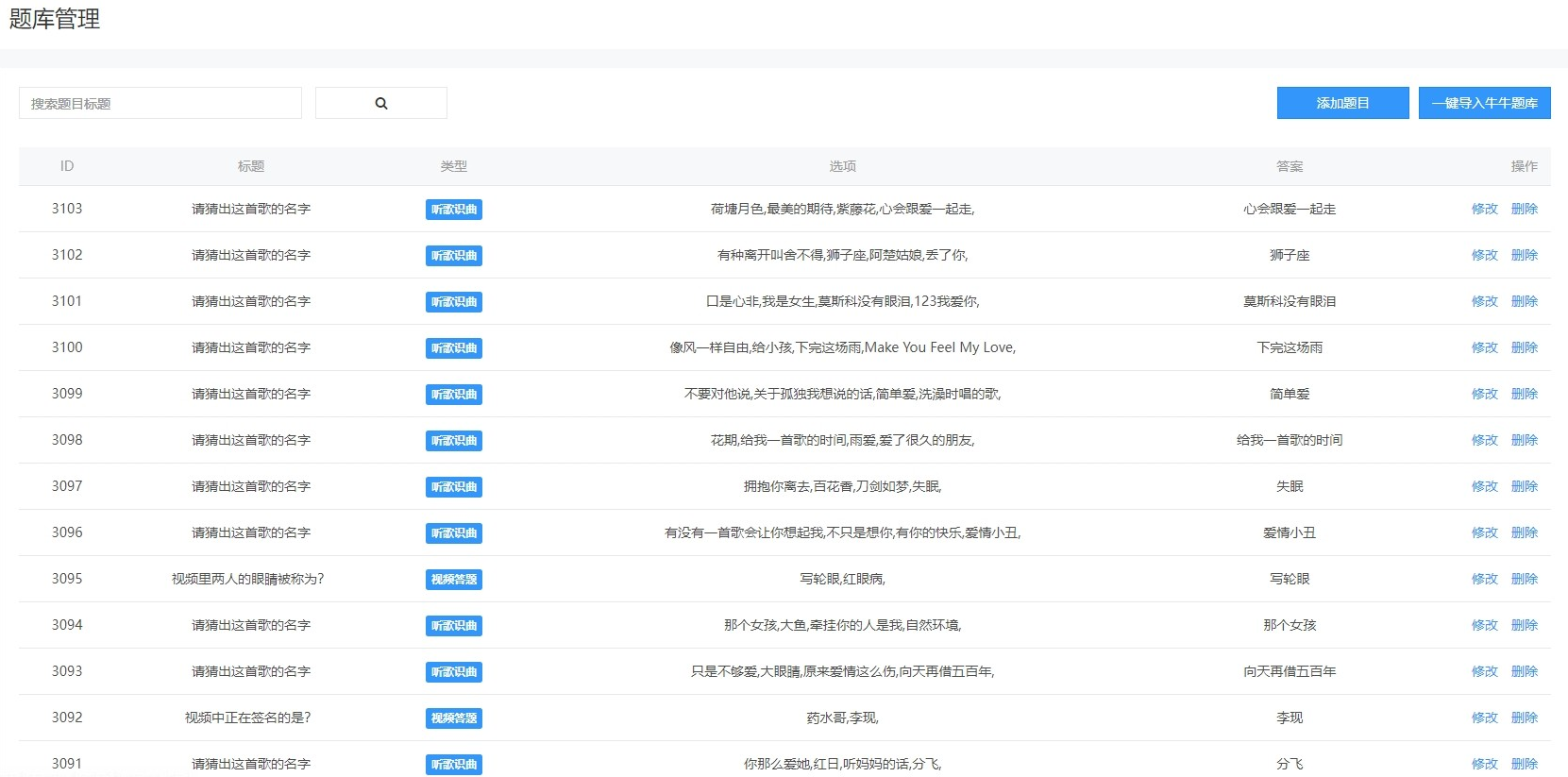Click 修改 for question ID 3103
This screenshot has height=777, width=1568.
click(x=1484, y=209)
